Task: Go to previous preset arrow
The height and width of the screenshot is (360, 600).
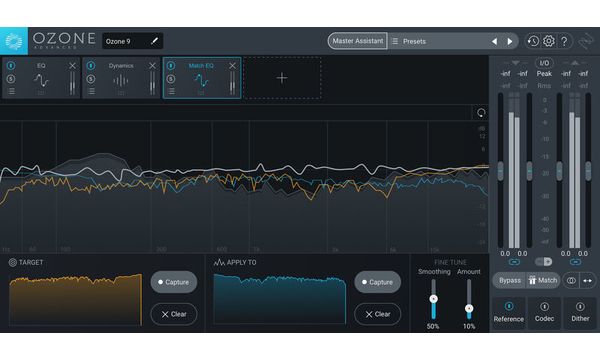Action: tap(495, 41)
